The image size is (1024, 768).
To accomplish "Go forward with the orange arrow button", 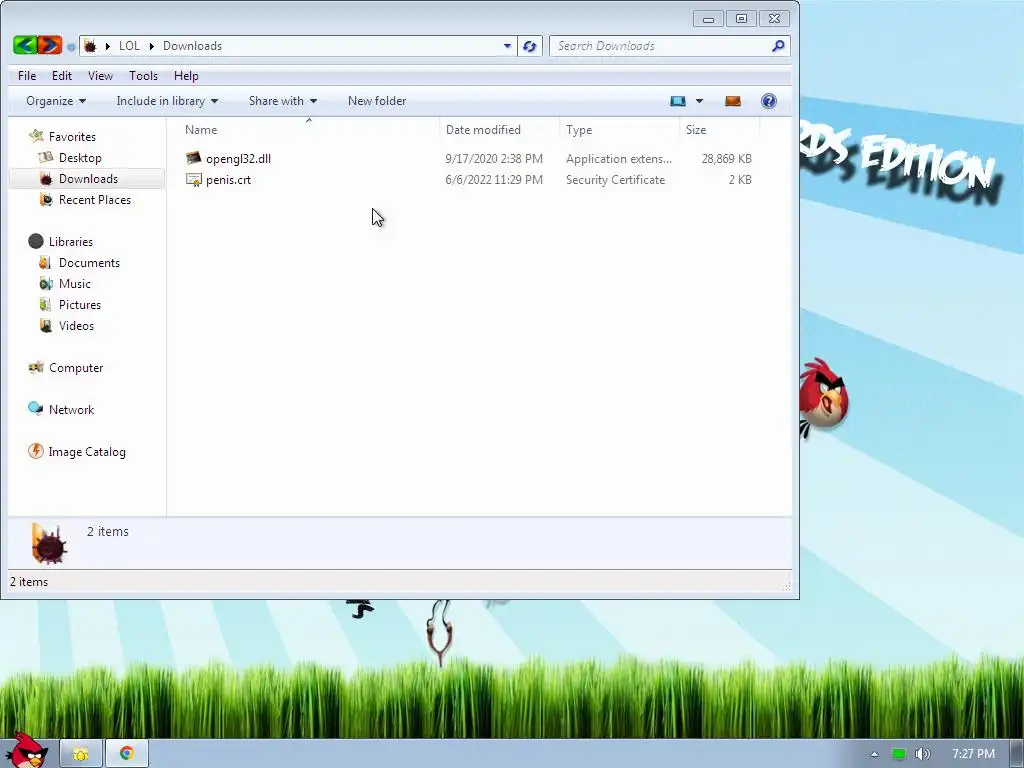I will pos(50,45).
